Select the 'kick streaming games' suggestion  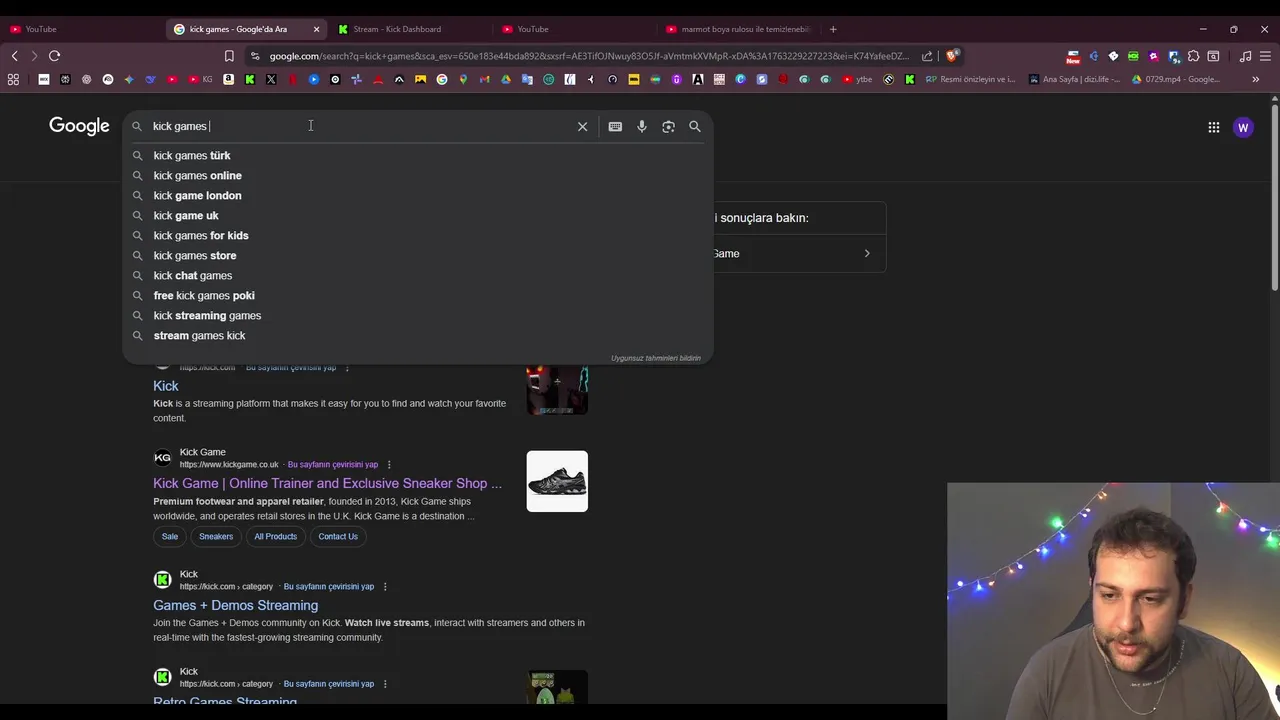[418, 315]
